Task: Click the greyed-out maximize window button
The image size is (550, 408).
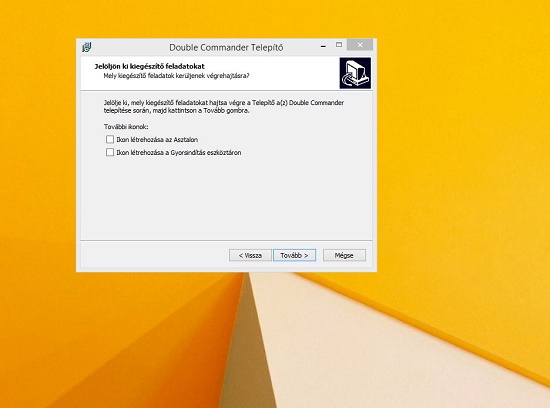Action: tap(339, 45)
